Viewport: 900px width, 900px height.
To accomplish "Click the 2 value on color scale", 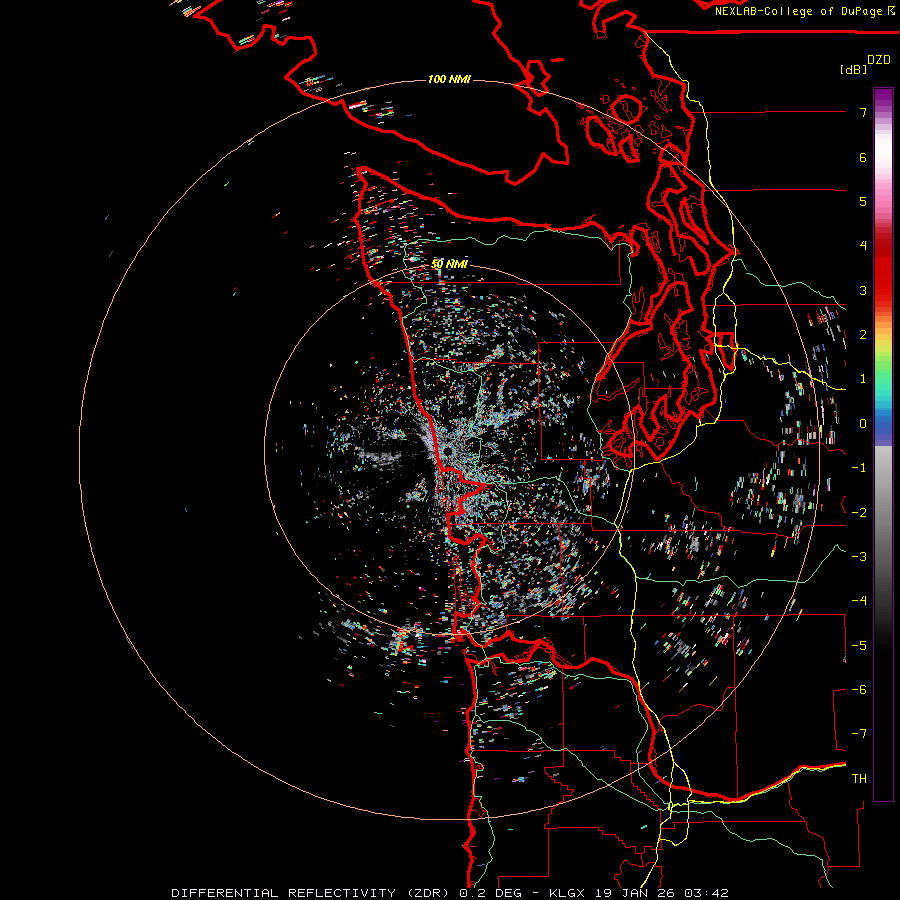I will (x=863, y=335).
